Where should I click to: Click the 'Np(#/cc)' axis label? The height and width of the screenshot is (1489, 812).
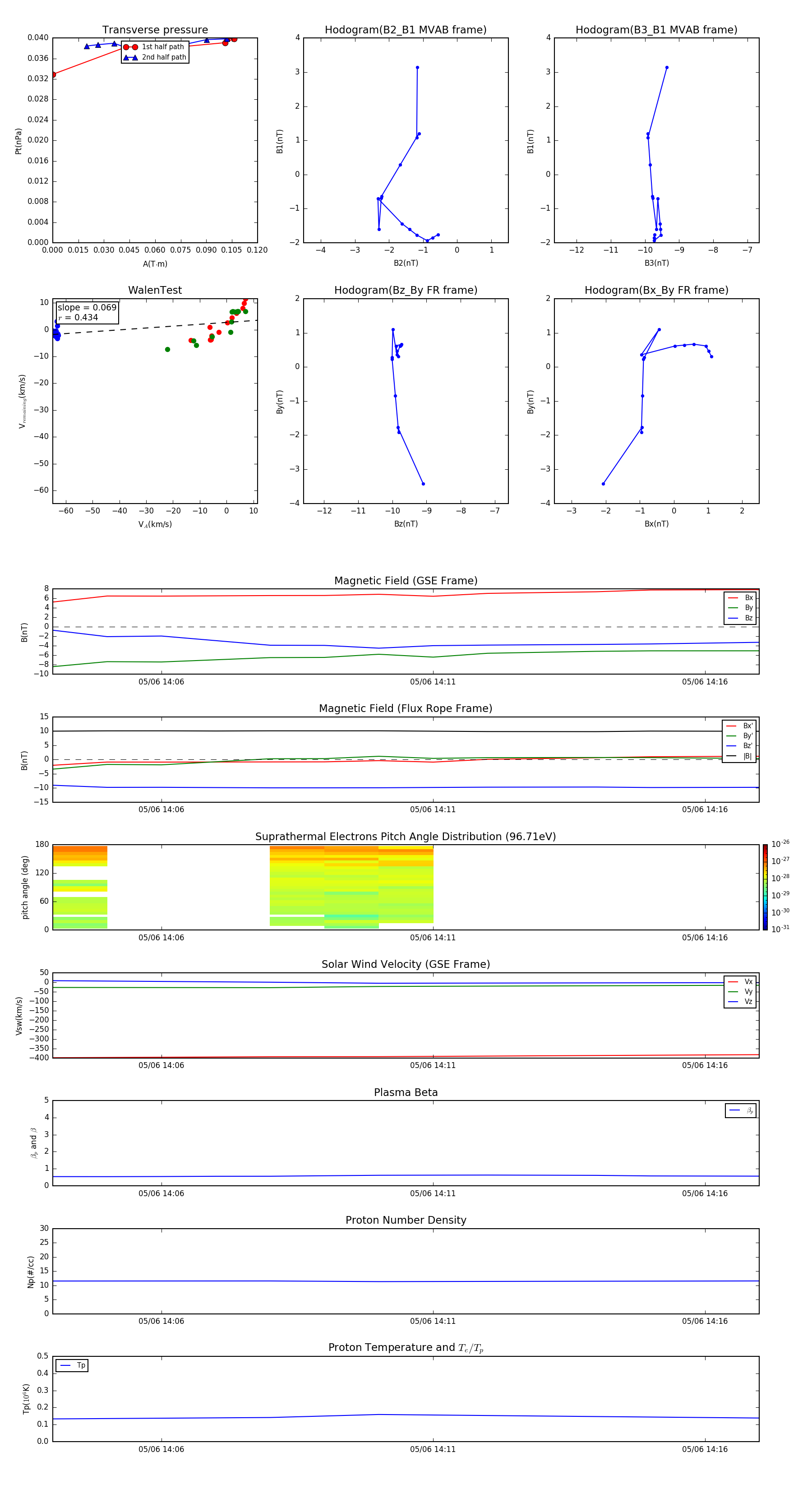31,1271
